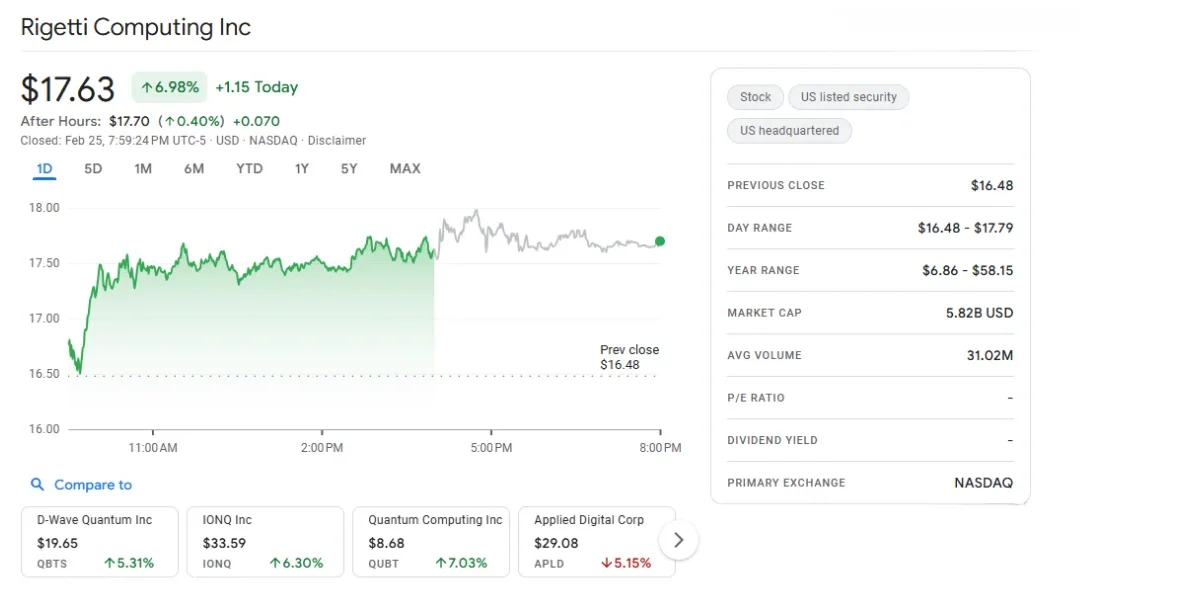
Task: Click the gray after-hours line on chart
Action: point(540,241)
